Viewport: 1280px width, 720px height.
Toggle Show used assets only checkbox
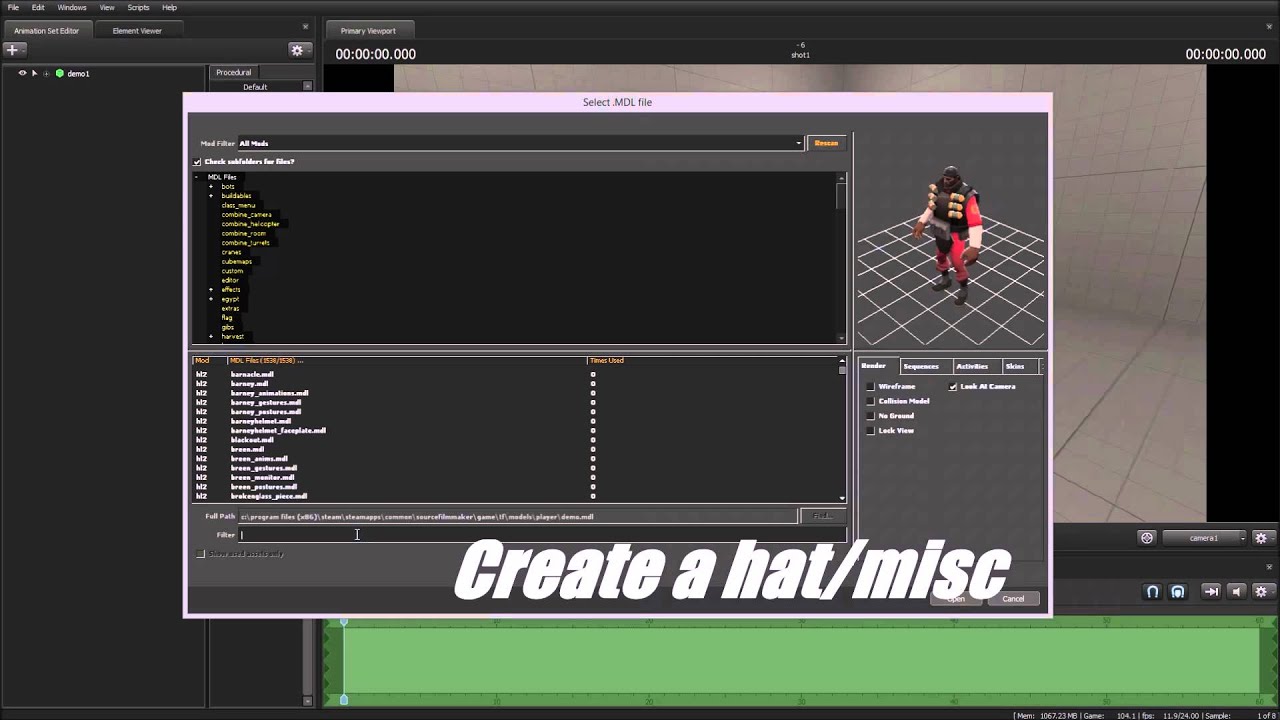pyautogui.click(x=201, y=554)
